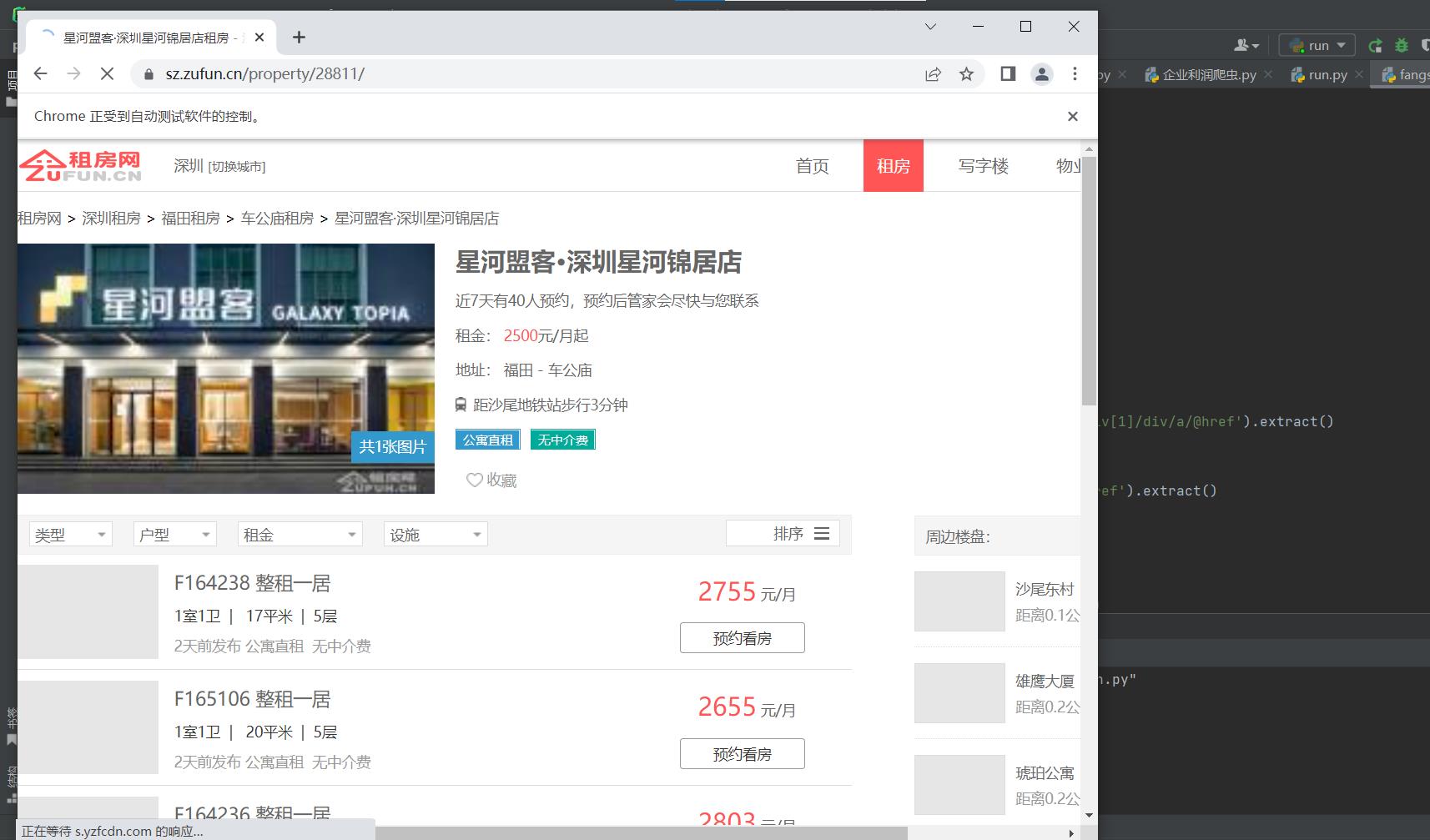
Task: Open the Galaxy Topia property photo
Action: click(x=226, y=368)
